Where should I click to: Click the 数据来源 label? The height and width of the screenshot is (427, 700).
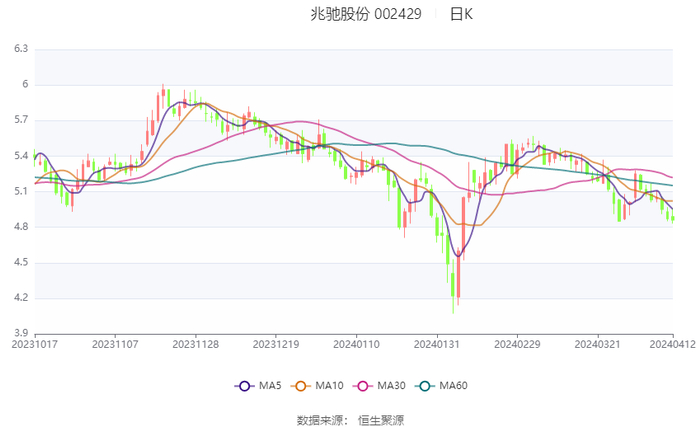coord(320,420)
